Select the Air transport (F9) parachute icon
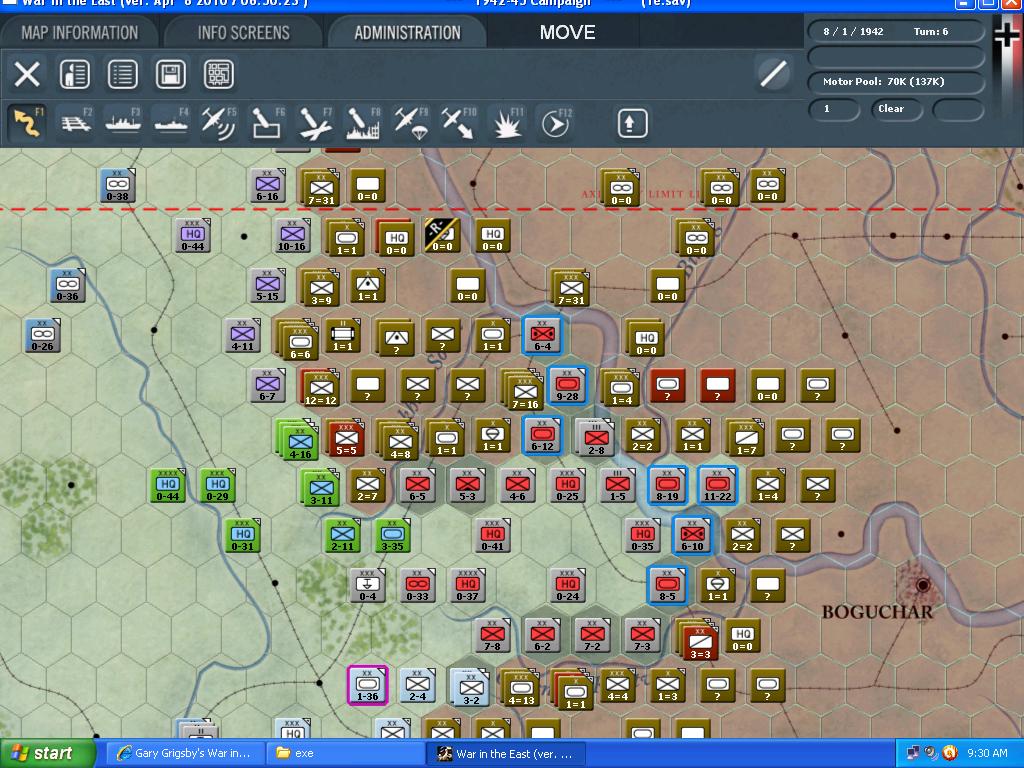The height and width of the screenshot is (768, 1024). click(411, 122)
